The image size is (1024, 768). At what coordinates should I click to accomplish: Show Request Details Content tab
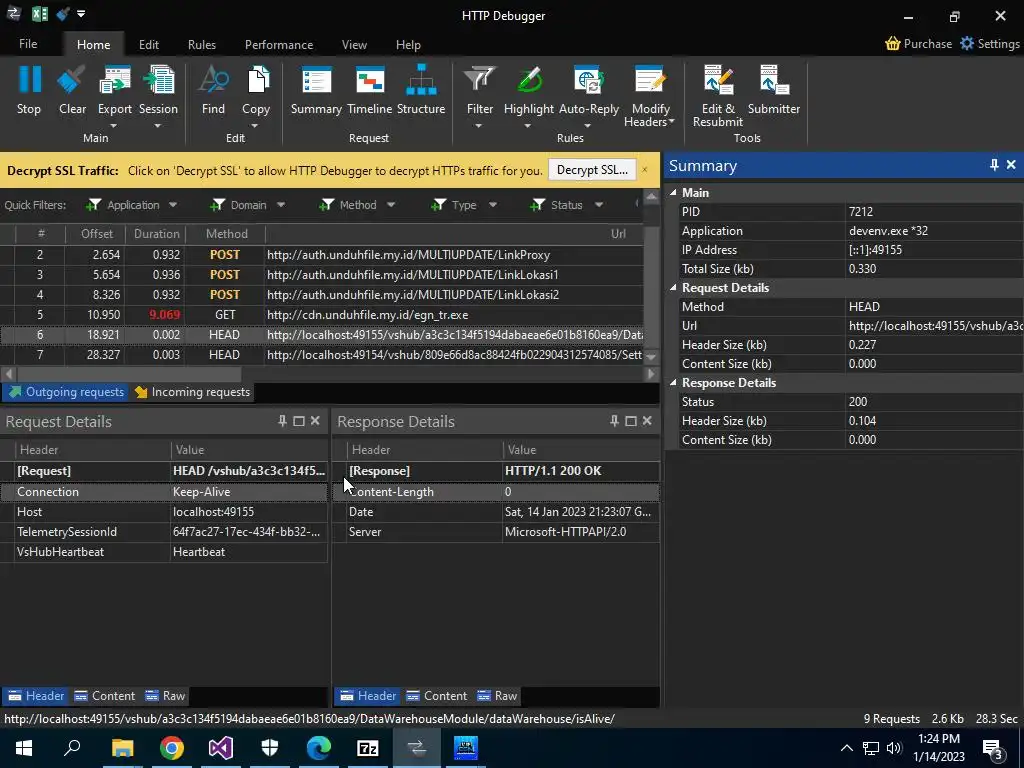(x=104, y=696)
